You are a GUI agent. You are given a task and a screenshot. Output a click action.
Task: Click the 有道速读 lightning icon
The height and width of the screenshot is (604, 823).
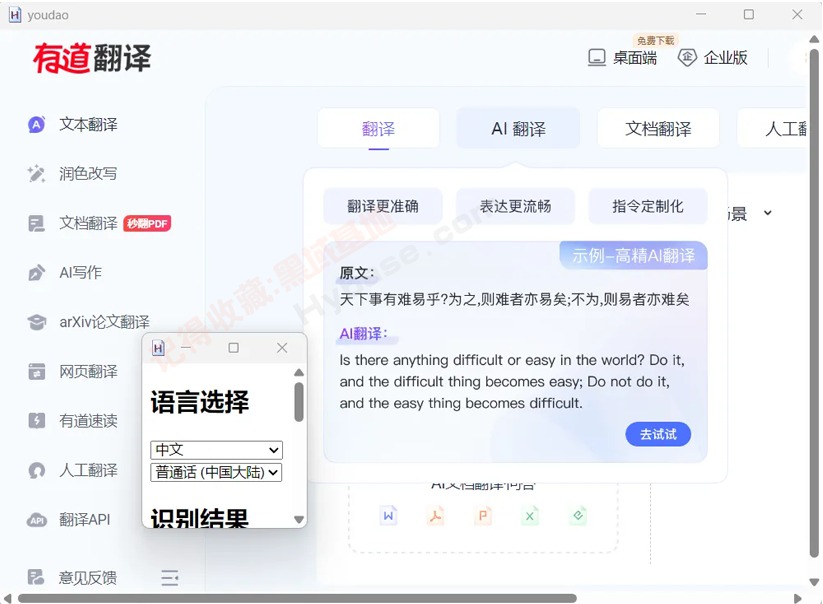coord(36,421)
